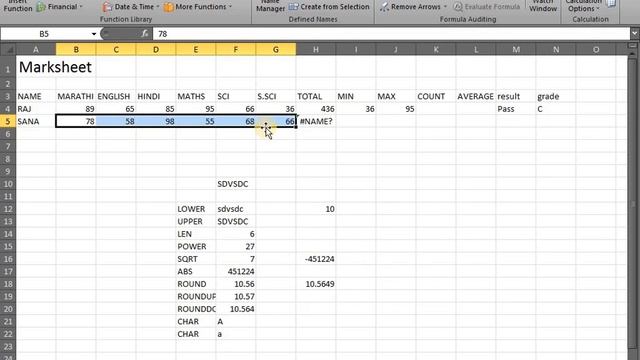Click the lowercase sdvsdc cell
Image resolution: width=640 pixels, height=360 pixels.
pyautogui.click(x=236, y=209)
